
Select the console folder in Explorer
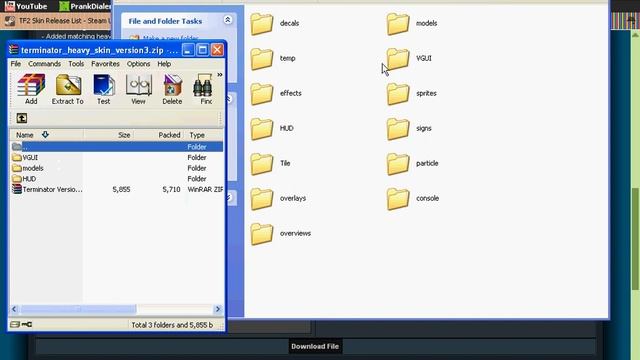(413, 199)
